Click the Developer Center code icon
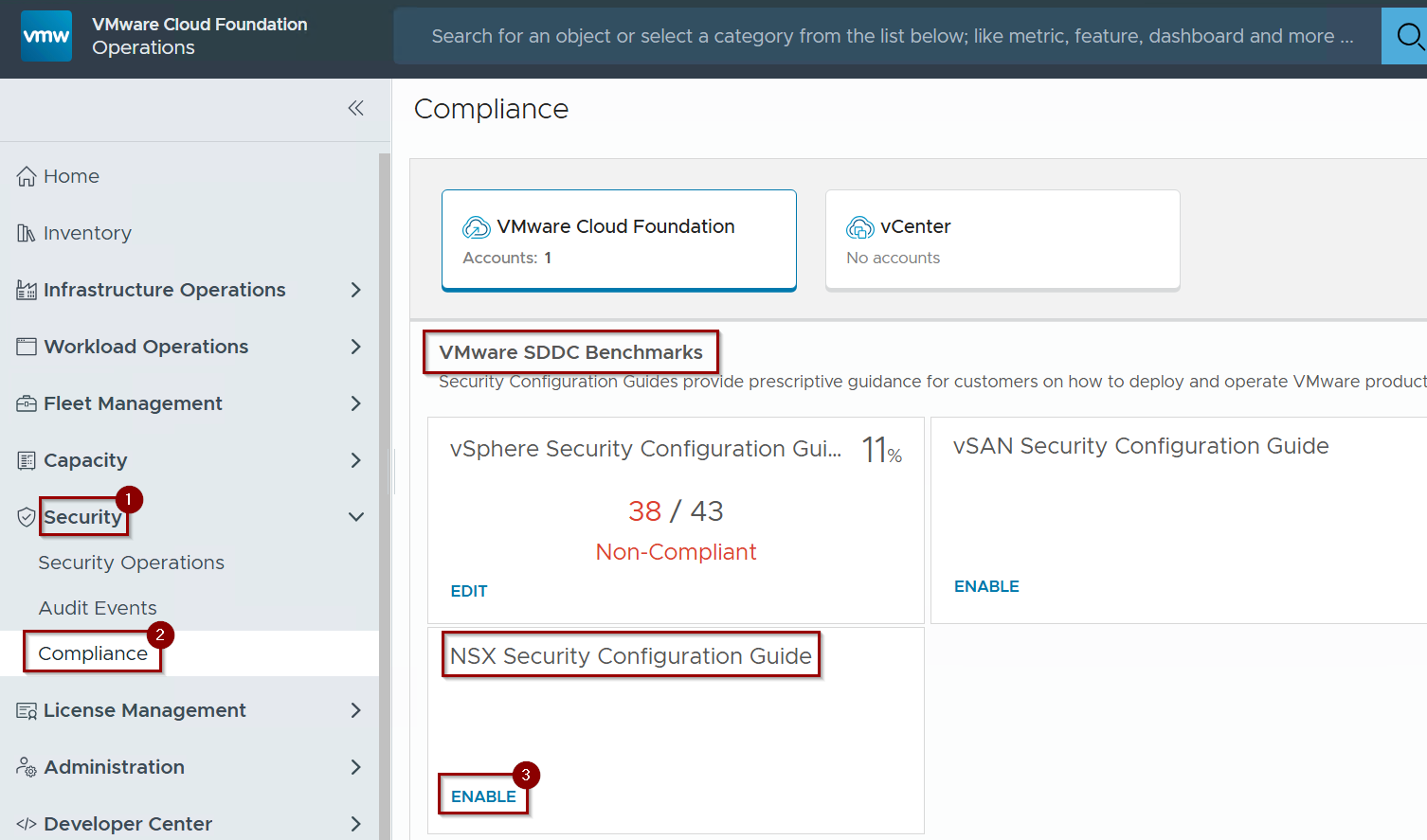 point(27,824)
